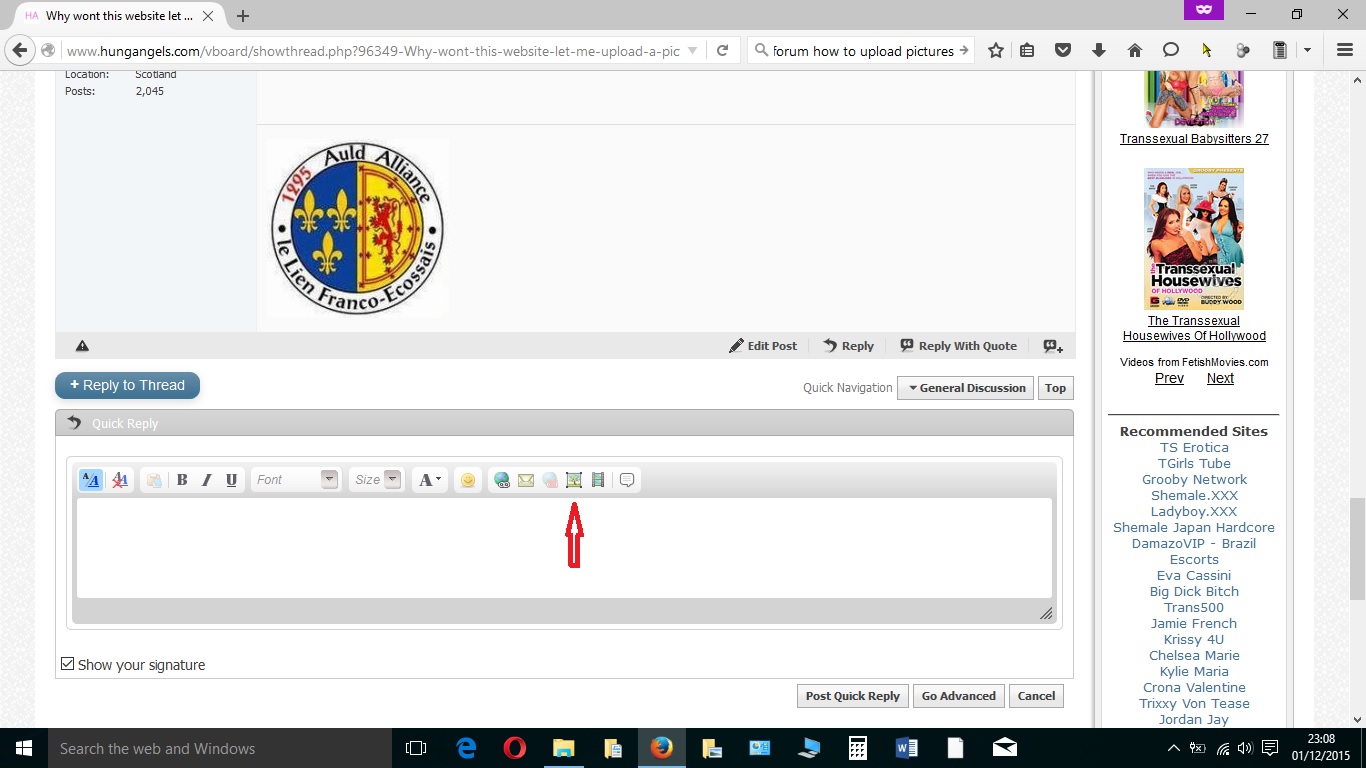Click the site identity globe icon in URL bar
Image resolution: width=1366 pixels, height=768 pixels.
49,50
